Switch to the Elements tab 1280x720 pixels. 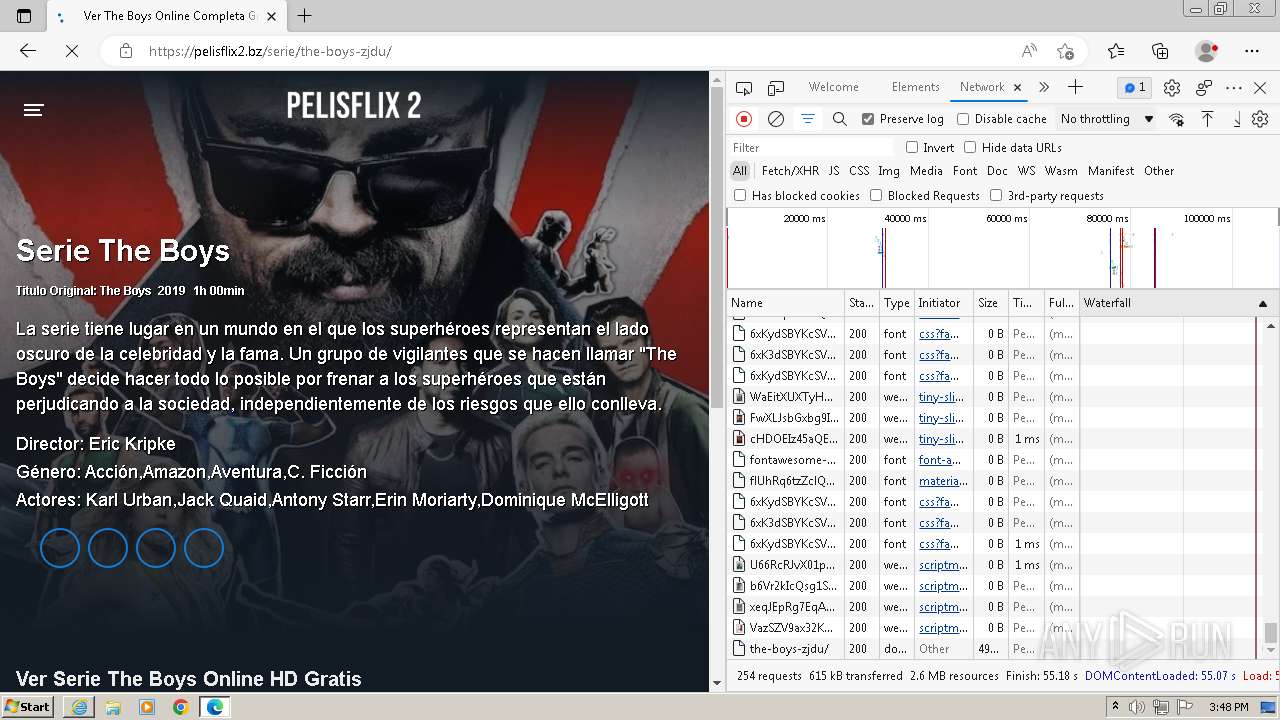pos(916,88)
